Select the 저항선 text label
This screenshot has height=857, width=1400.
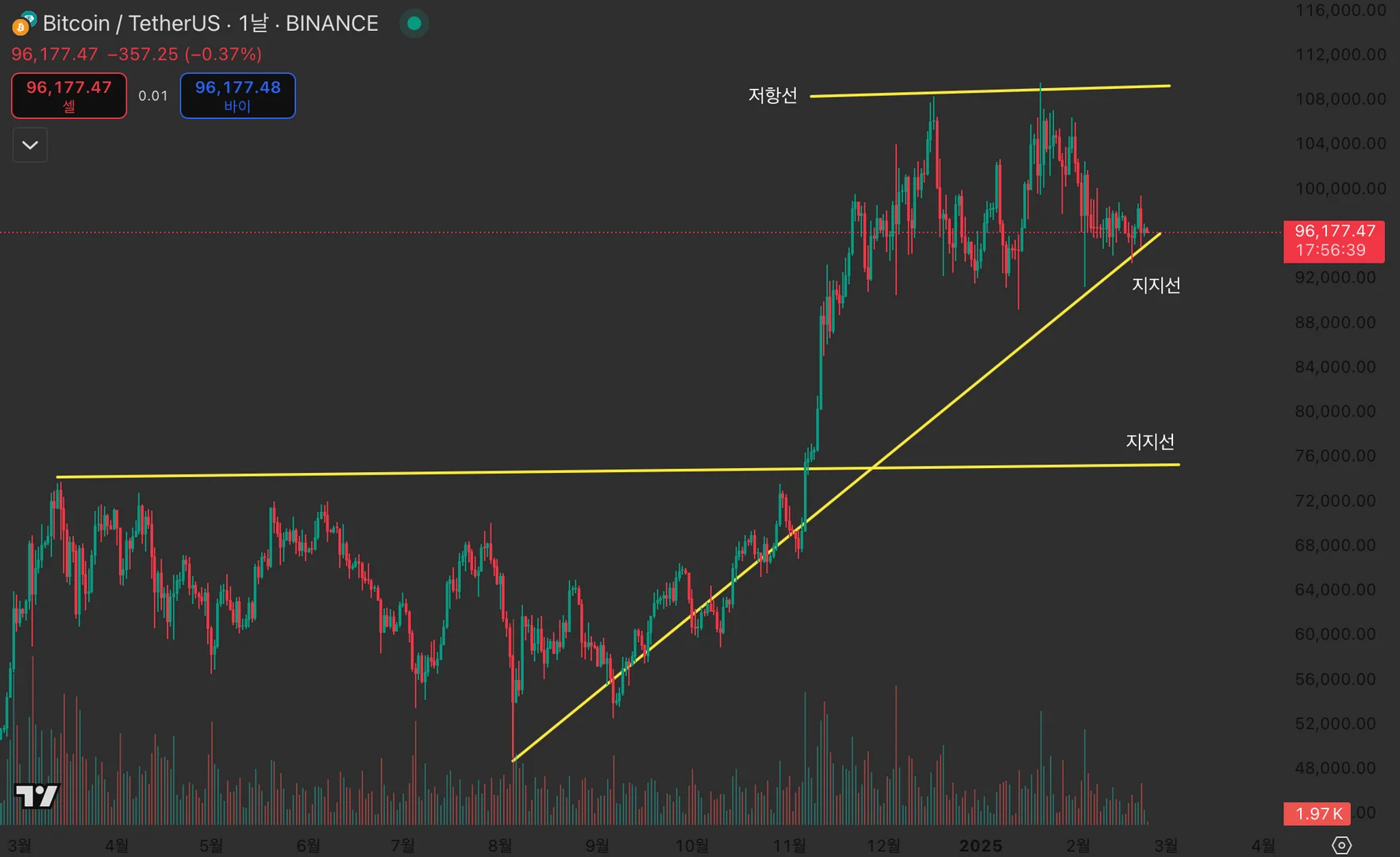[772, 96]
